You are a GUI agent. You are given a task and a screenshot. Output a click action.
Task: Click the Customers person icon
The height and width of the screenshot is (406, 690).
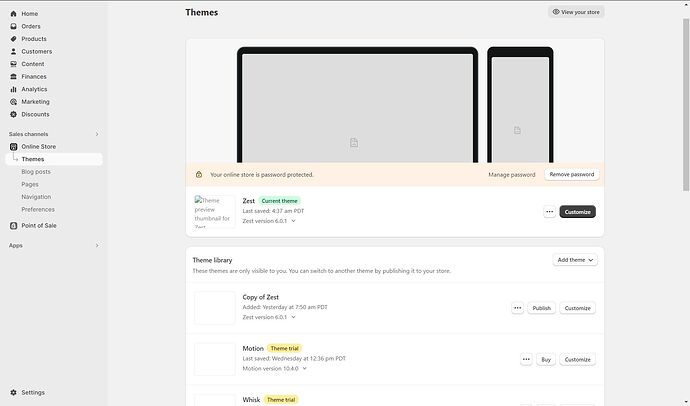13,51
